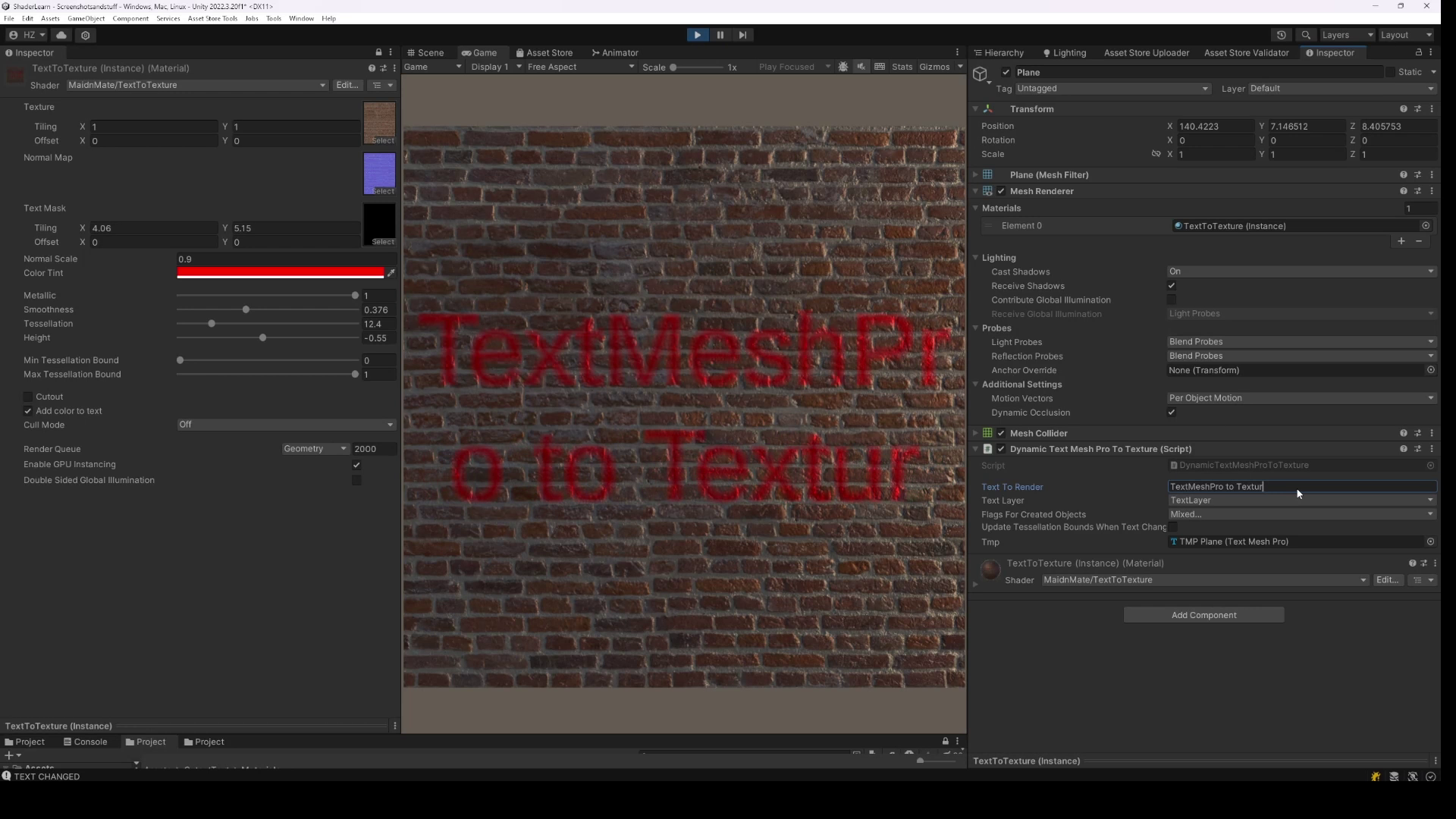Open the Tag Untagged dropdown

point(1112,89)
